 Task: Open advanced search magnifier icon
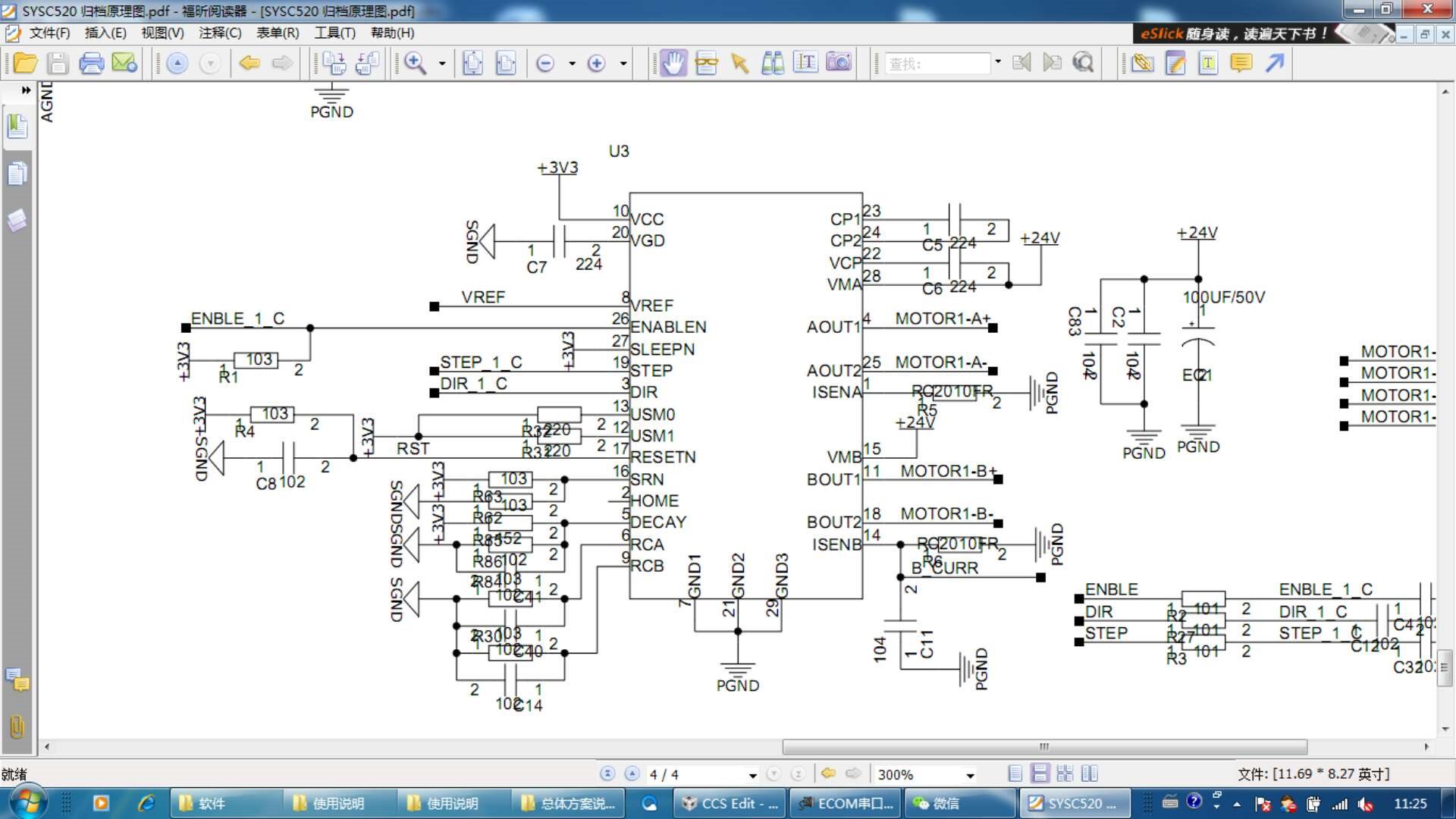[1083, 63]
